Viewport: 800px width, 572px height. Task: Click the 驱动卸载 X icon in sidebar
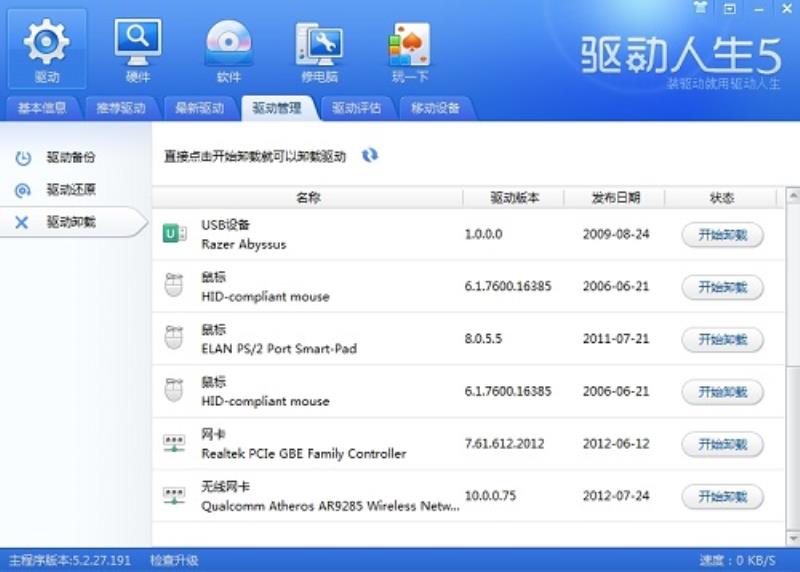22,222
